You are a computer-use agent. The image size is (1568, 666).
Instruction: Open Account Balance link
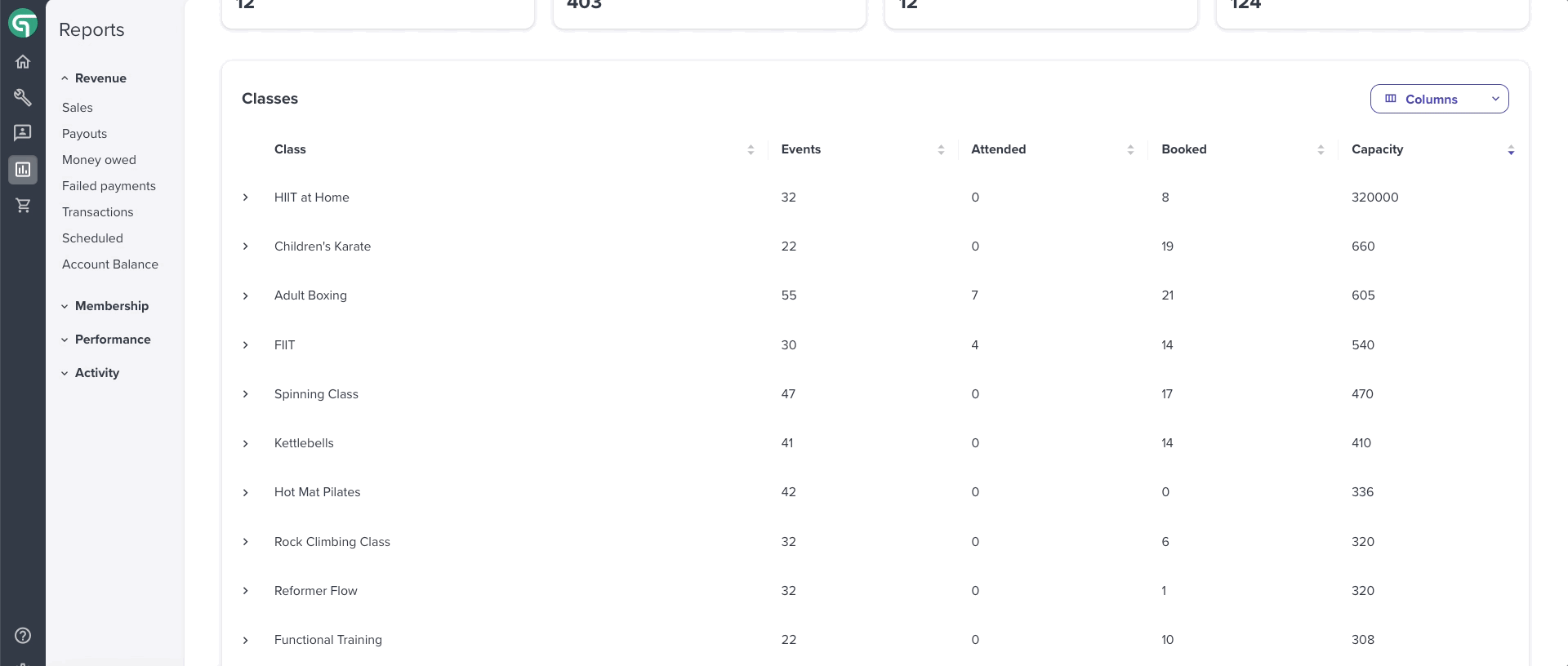pos(110,264)
